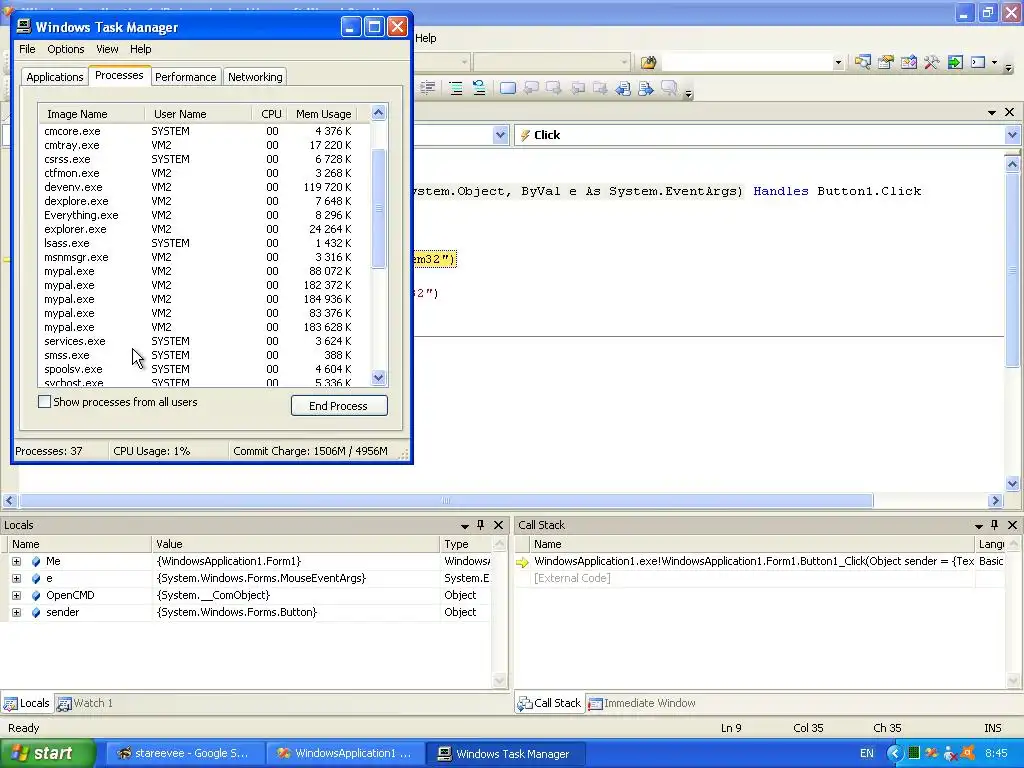1024x768 pixels.
Task: Open the Call Stack window position dropdown
Action: point(978,526)
